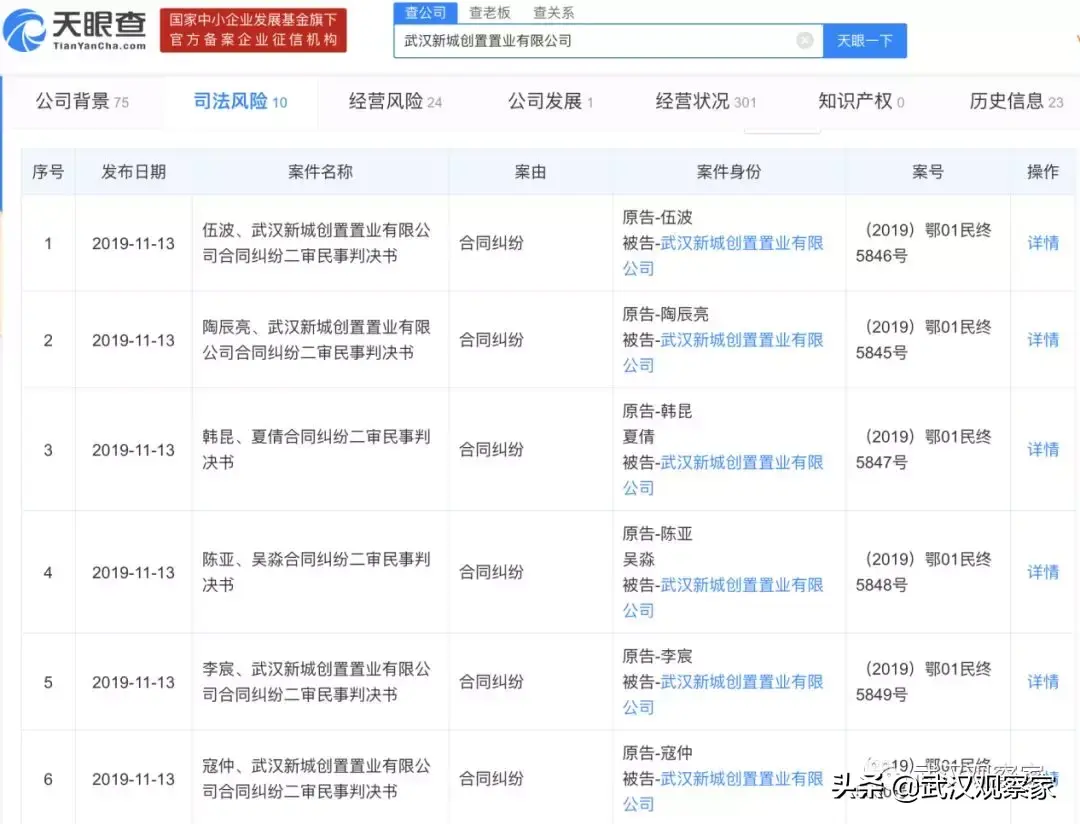Click case name starting with 陶辰亮

coord(316,340)
